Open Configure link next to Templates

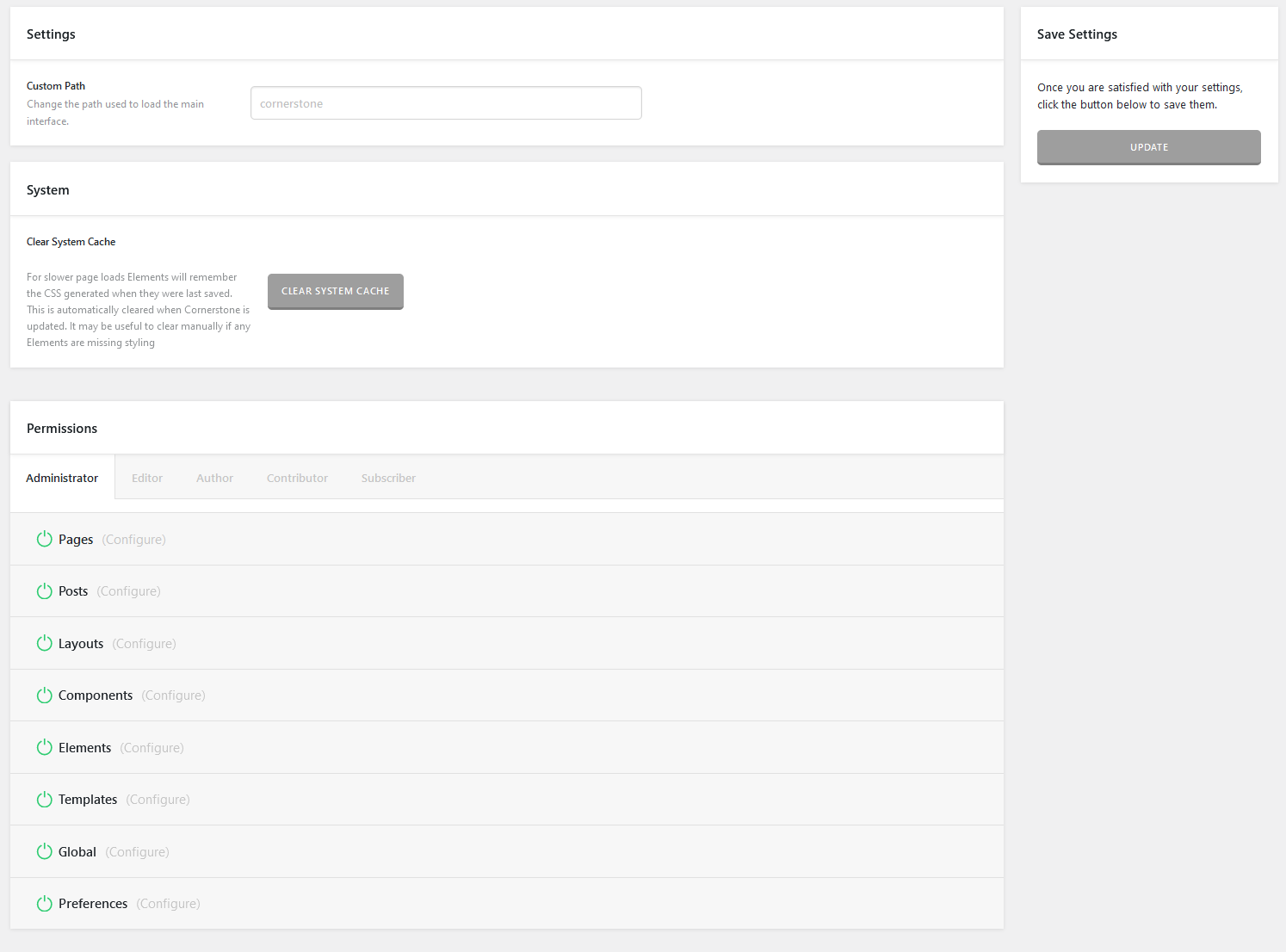pos(158,800)
